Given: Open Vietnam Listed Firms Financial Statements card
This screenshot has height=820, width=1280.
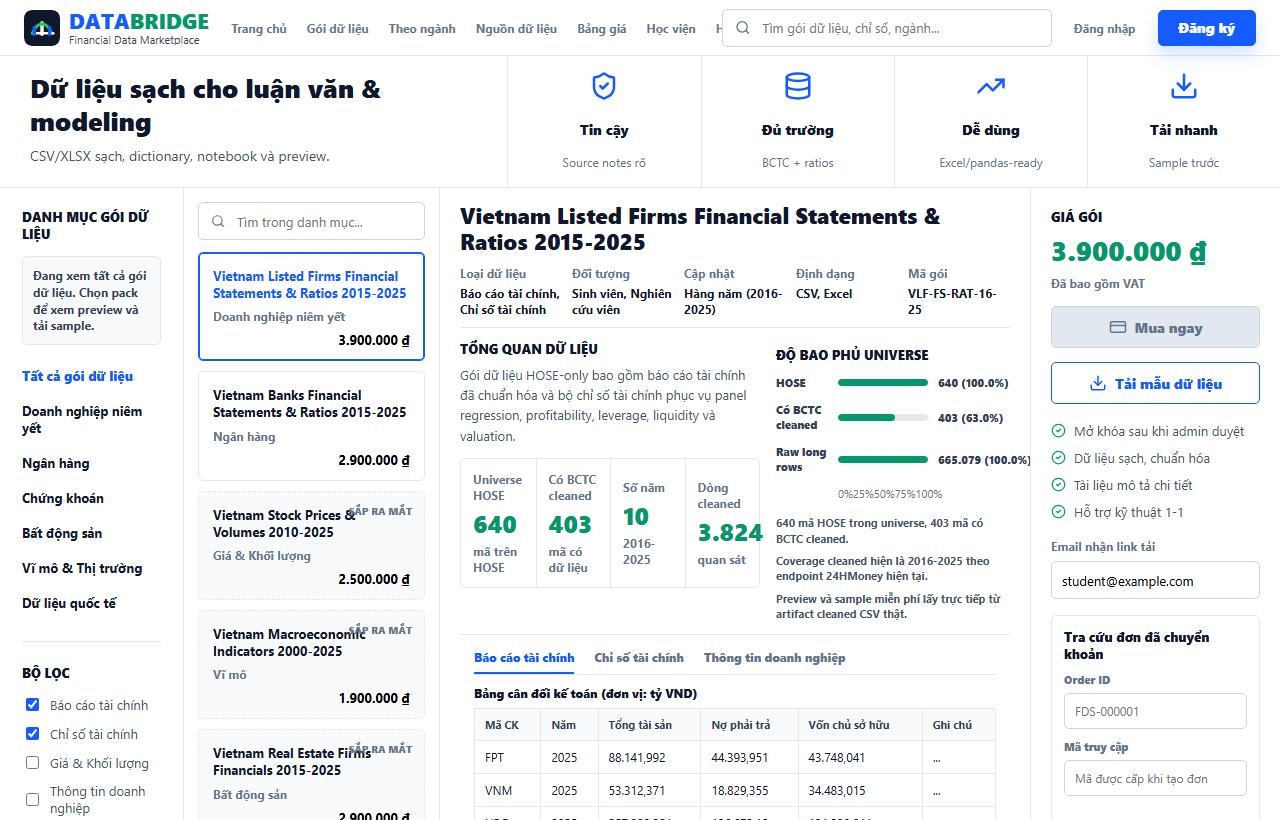Looking at the screenshot, I should (x=311, y=306).
